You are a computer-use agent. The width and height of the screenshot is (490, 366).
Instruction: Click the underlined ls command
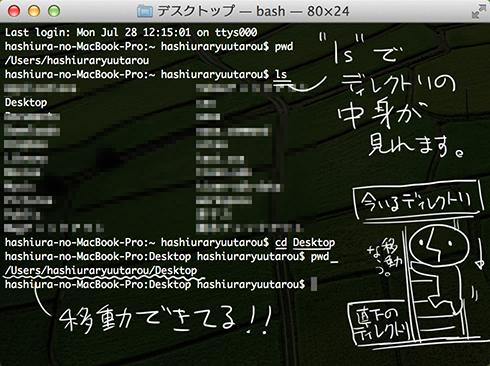pyautogui.click(x=281, y=74)
